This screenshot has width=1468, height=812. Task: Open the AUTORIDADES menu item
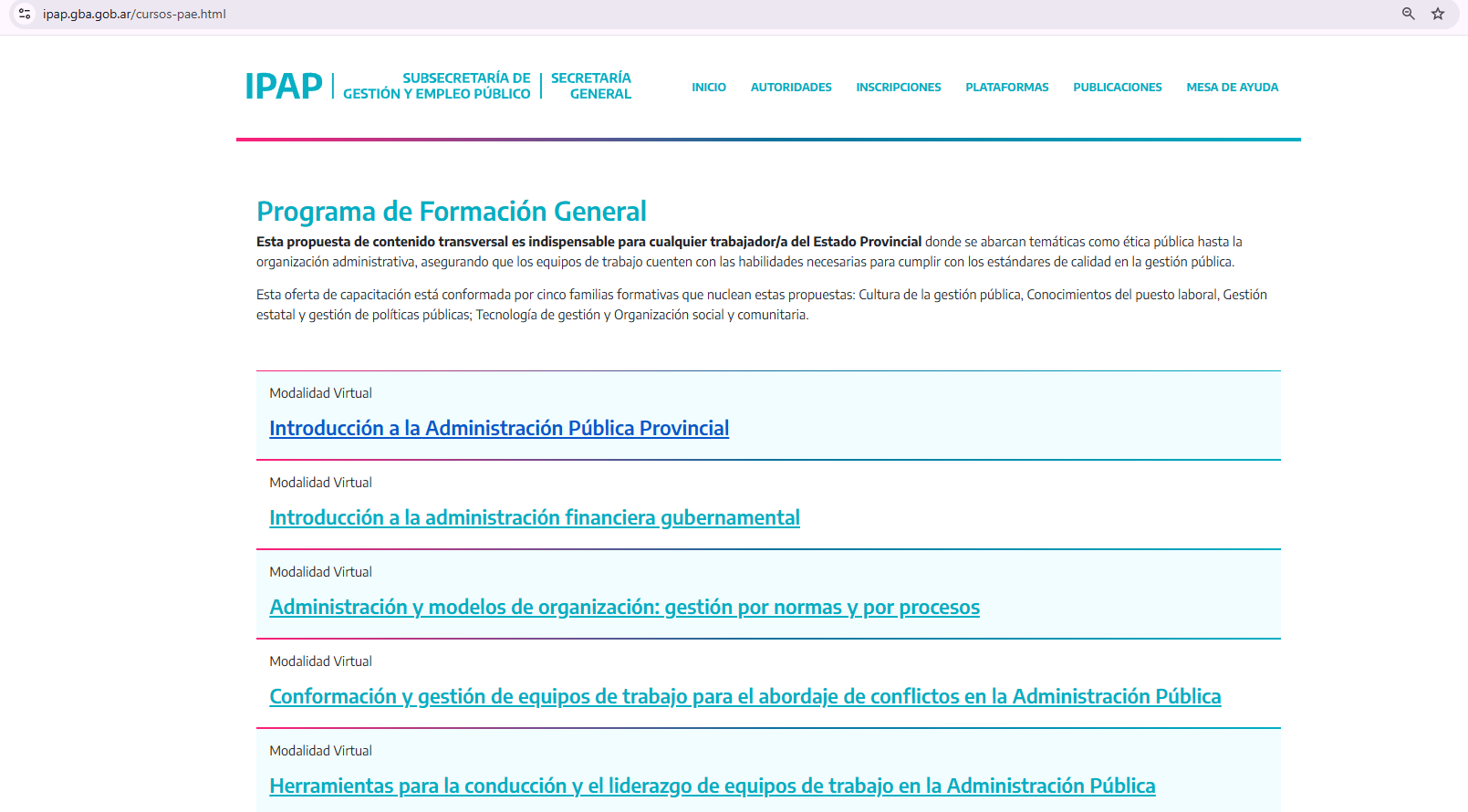(790, 88)
